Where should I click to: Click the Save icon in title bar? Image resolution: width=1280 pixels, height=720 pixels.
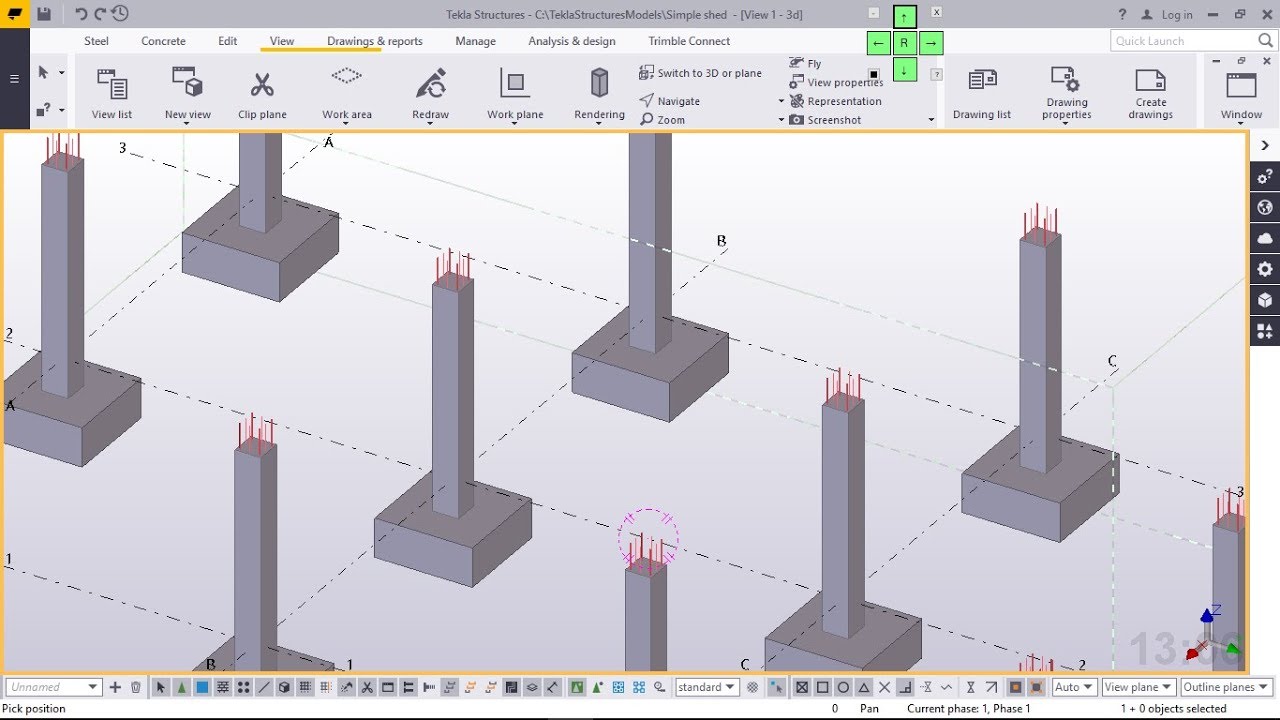[44, 14]
